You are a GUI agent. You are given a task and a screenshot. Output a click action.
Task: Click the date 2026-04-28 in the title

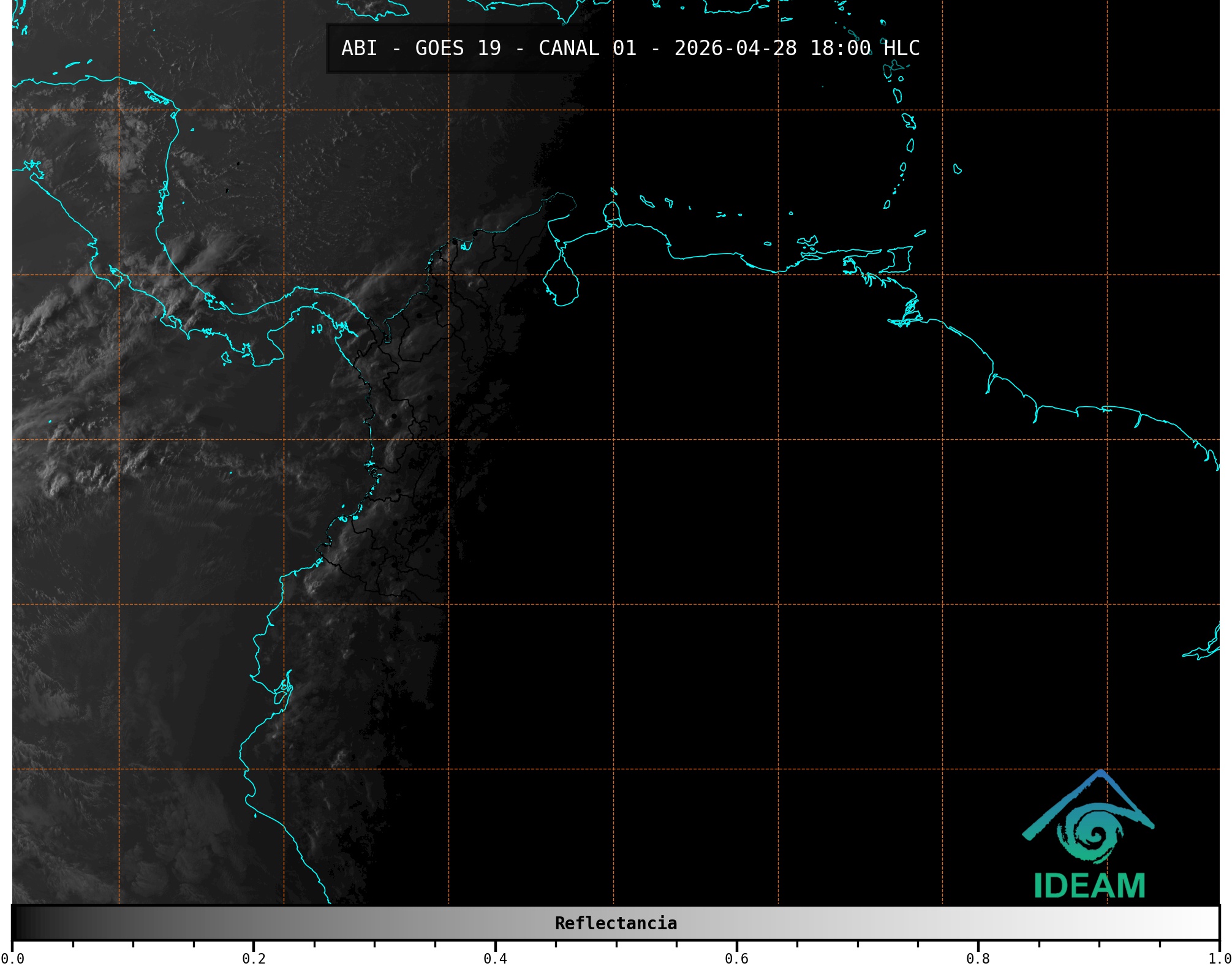(735, 48)
